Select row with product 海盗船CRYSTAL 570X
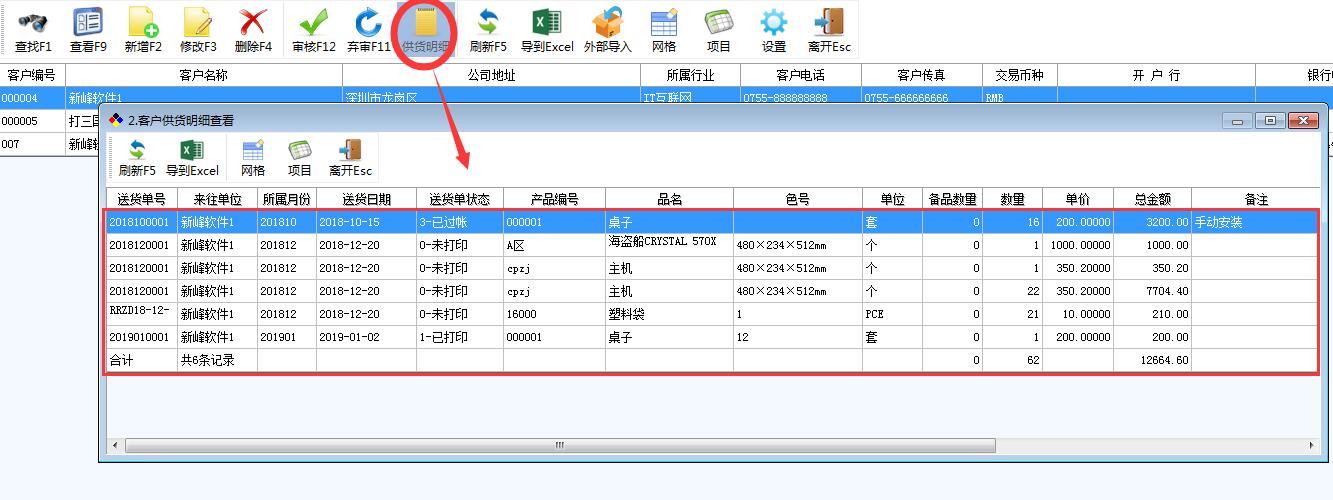The image size is (1333, 500). pos(712,245)
